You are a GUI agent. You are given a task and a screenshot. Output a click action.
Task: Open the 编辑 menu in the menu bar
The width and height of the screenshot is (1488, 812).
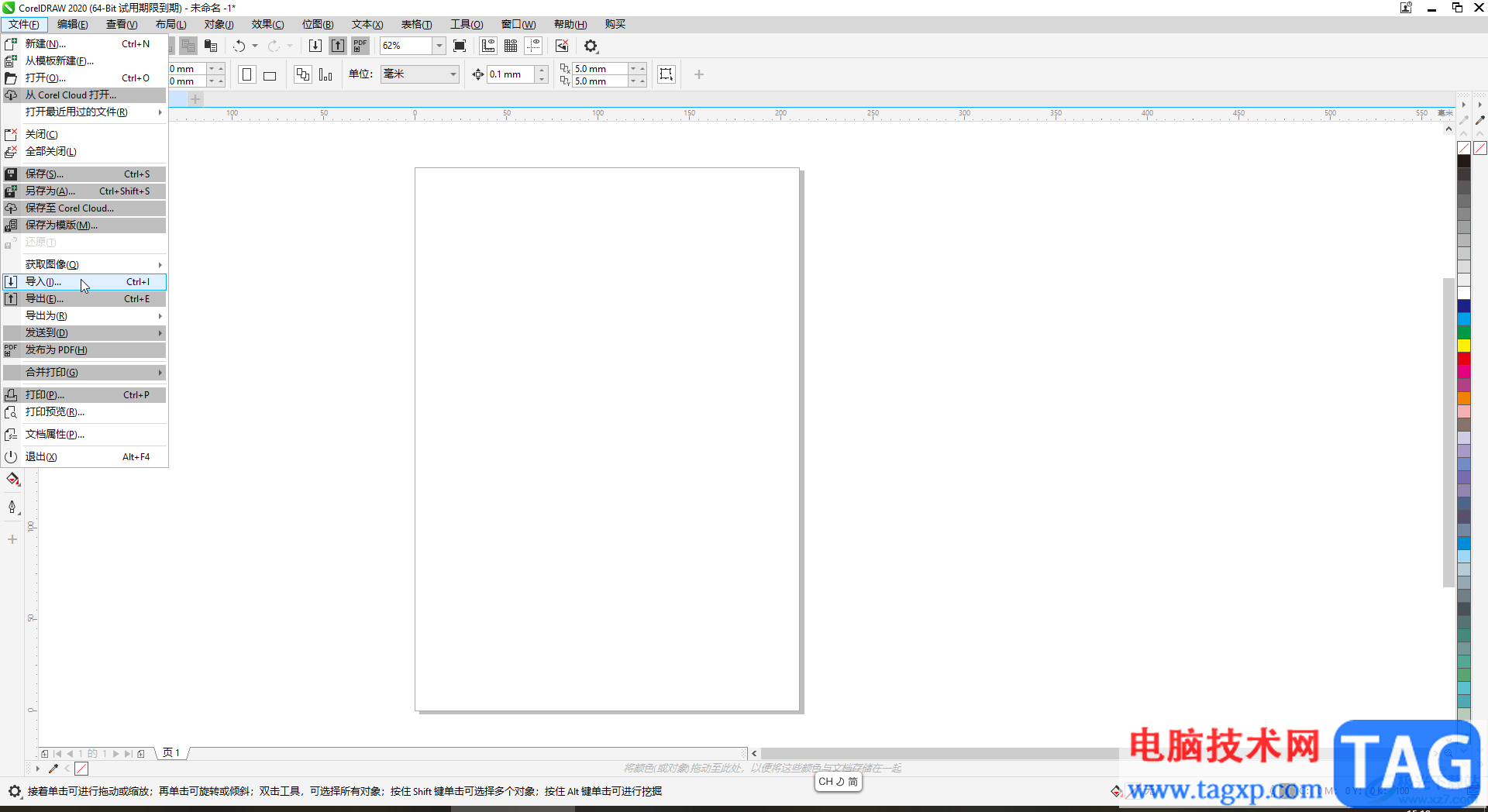tap(73, 24)
